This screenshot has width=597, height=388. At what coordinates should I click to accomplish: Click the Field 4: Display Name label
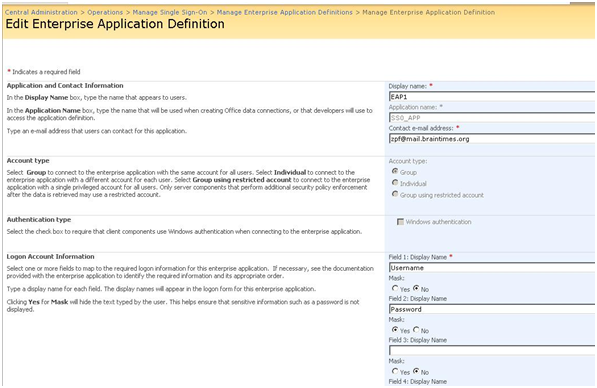coord(418,382)
